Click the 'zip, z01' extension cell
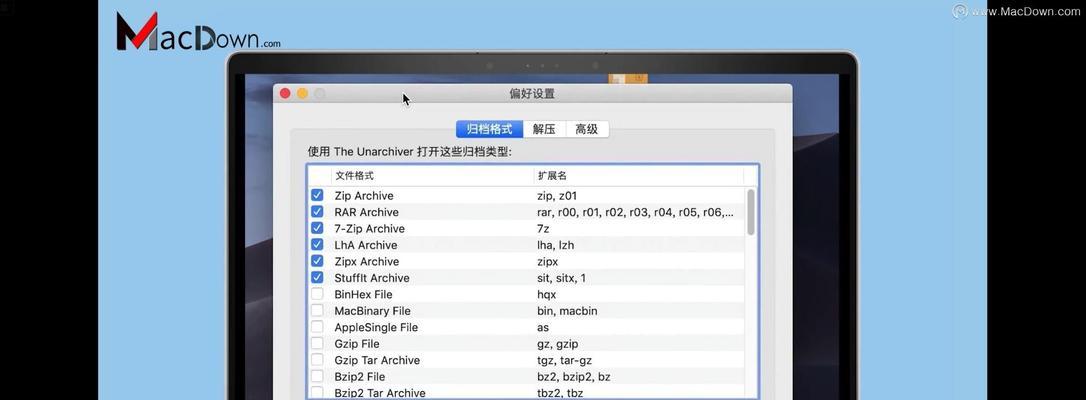 click(557, 196)
